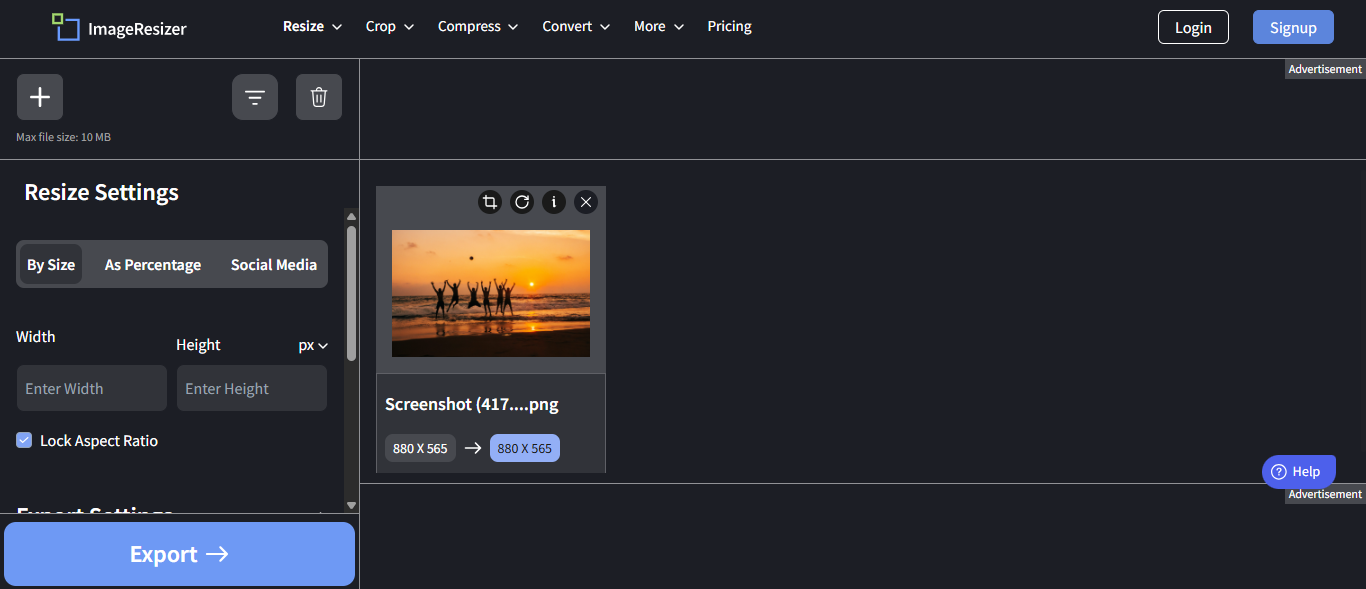Select the crop icon on the image card

tap(489, 201)
